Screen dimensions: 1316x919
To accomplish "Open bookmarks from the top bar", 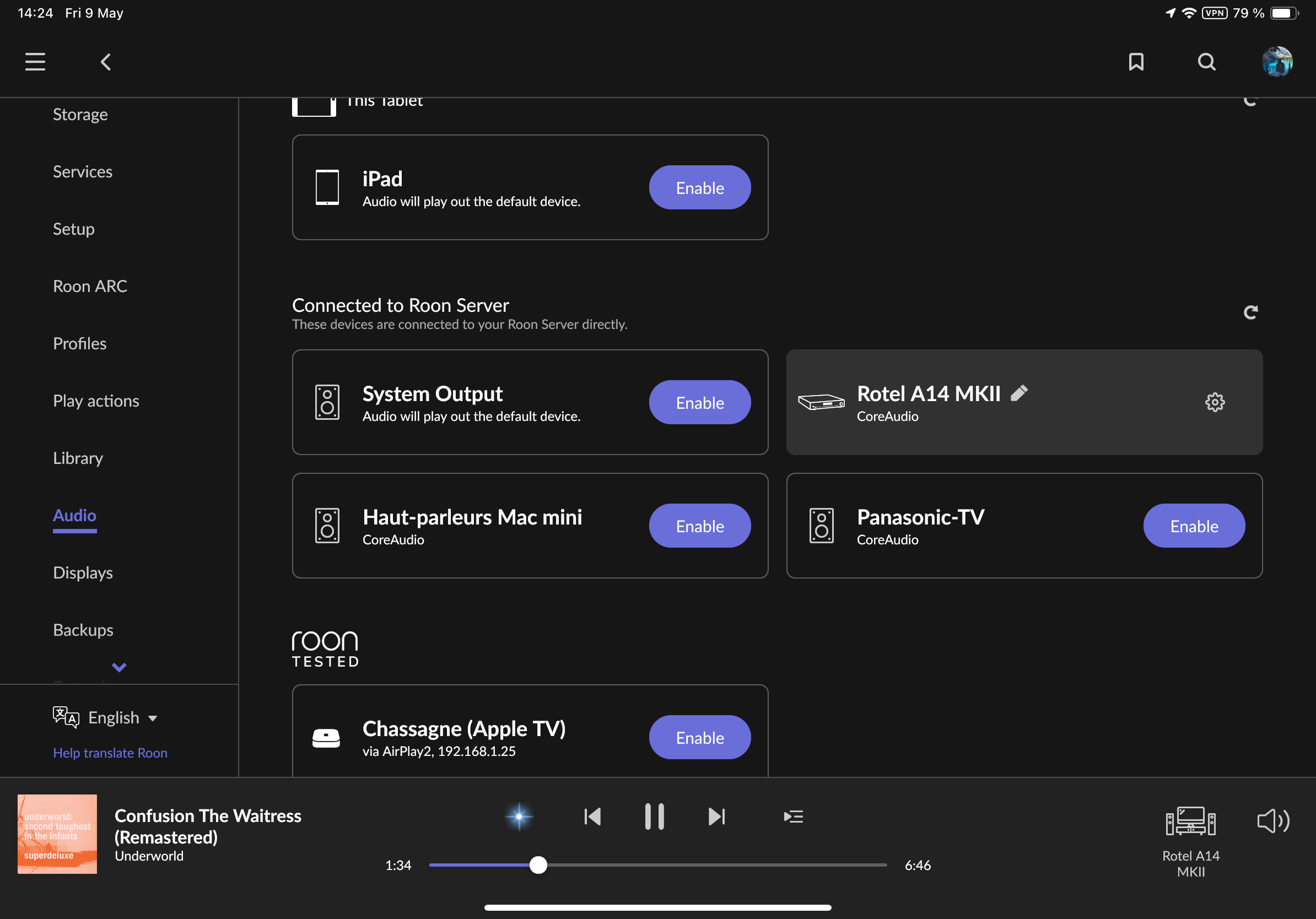I will pos(1136,62).
